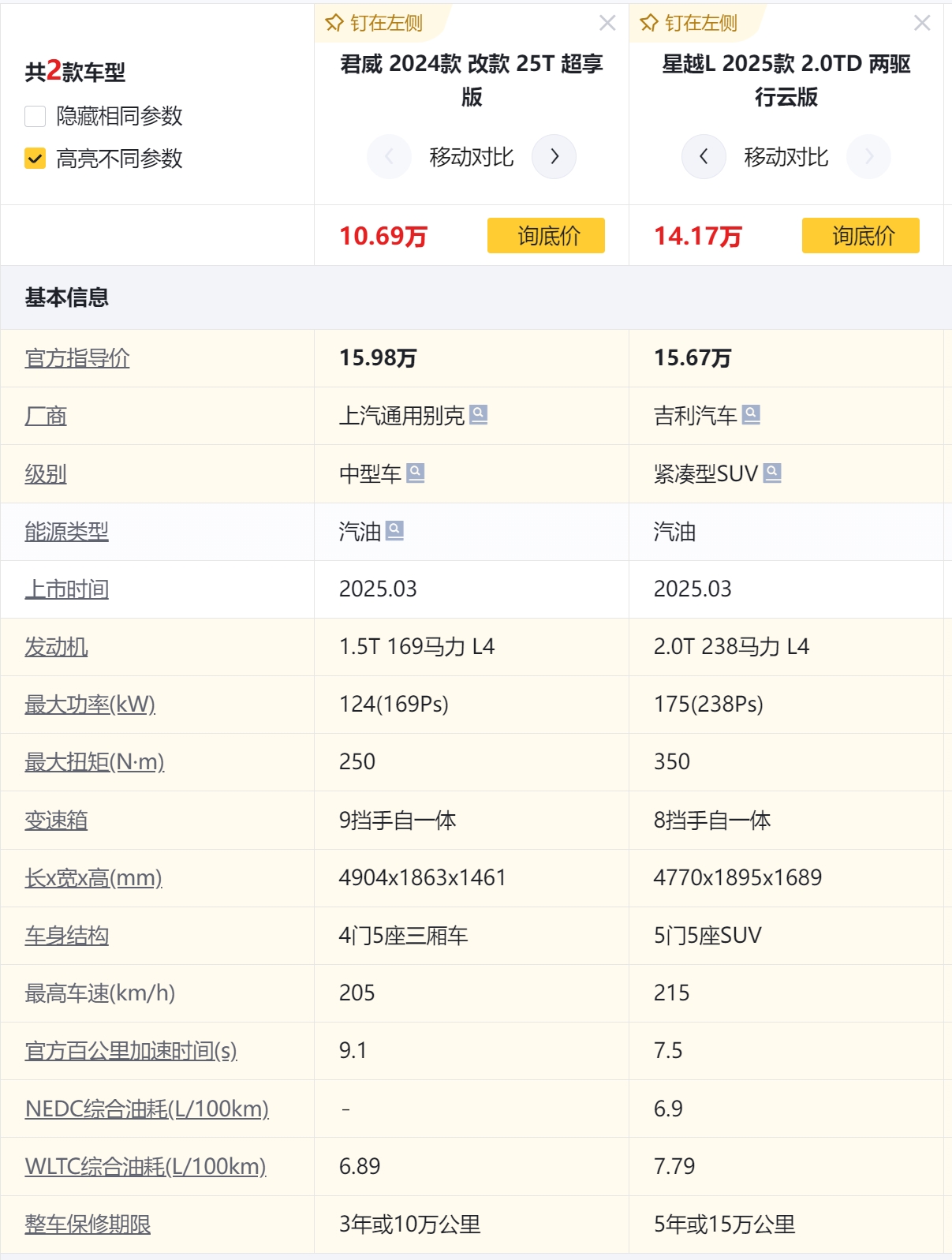Click 君威 guide price 15.98万
The width and height of the screenshot is (952, 1260).
(x=378, y=358)
